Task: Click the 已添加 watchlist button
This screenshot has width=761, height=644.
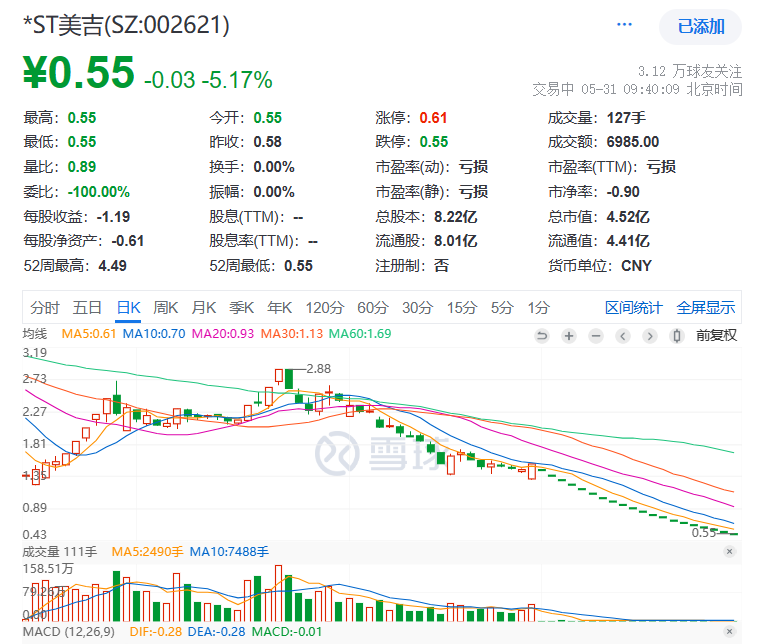Action: [x=701, y=27]
